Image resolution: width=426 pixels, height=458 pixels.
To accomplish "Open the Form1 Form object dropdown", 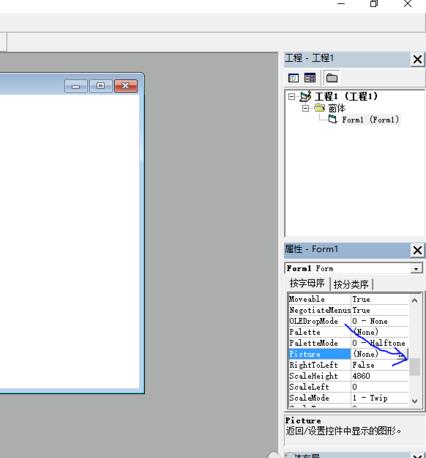I will click(x=416, y=268).
